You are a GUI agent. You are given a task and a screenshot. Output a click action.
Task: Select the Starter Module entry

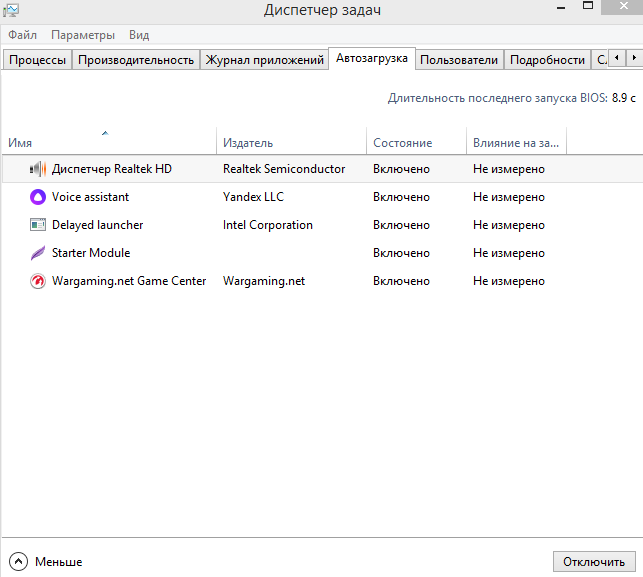[x=91, y=253]
